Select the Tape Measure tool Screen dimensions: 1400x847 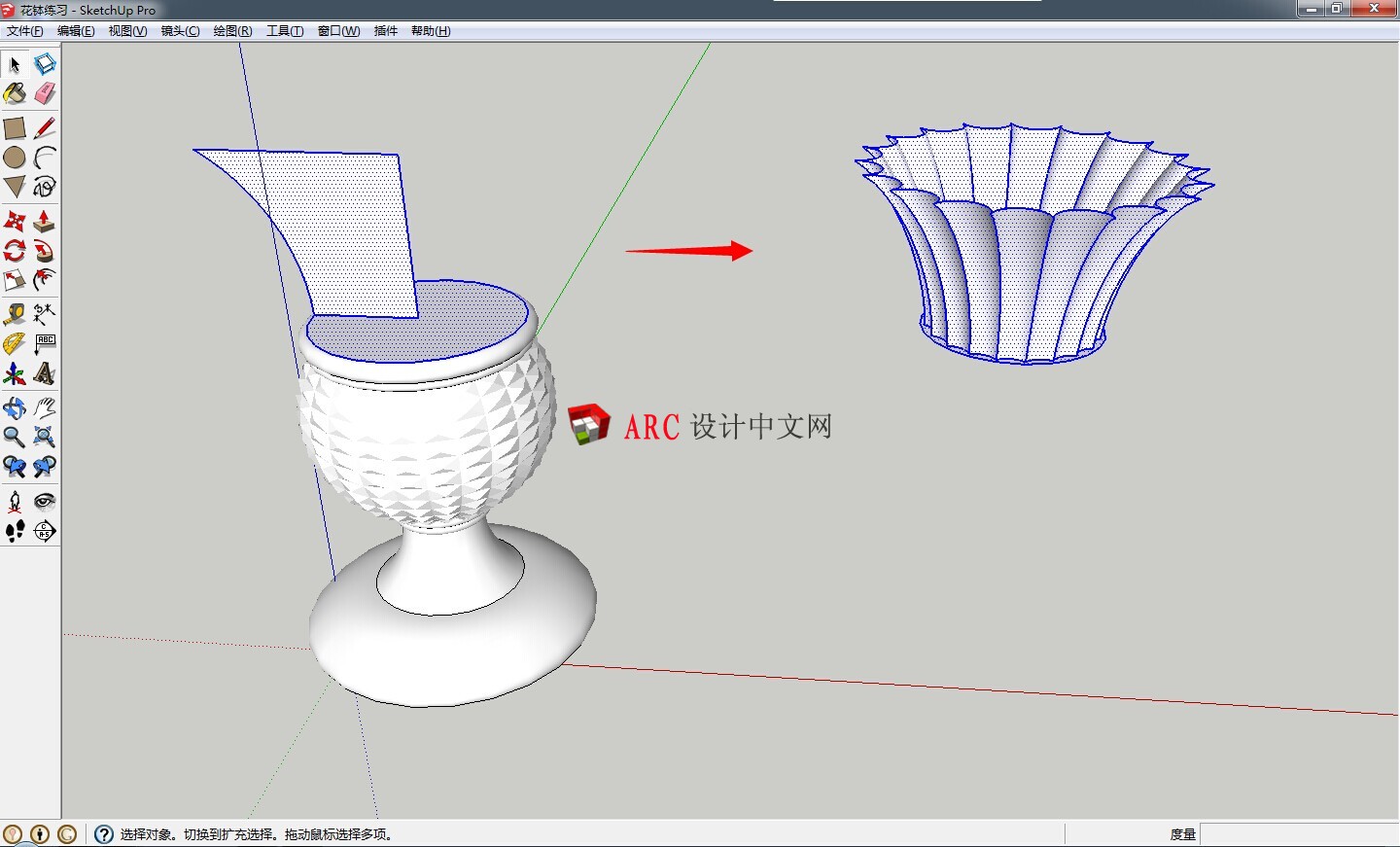click(15, 314)
